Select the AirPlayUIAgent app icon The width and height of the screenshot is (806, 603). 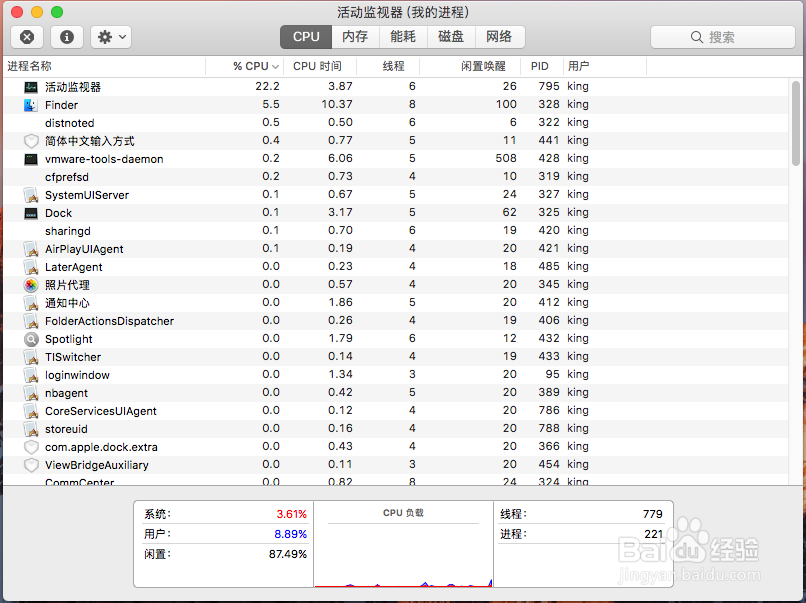pos(31,249)
